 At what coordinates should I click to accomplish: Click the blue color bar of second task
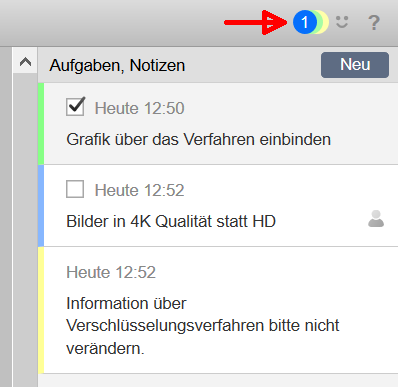[x=41, y=206]
